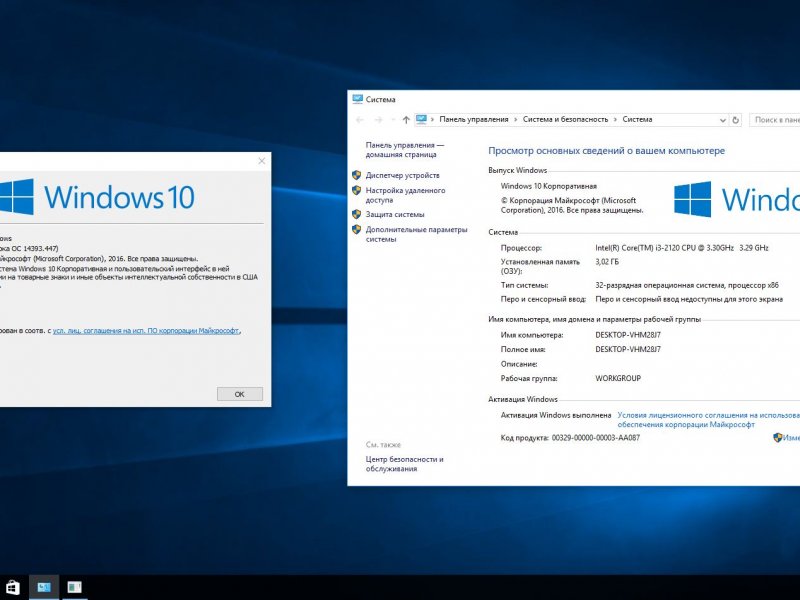Open Центр безопасности и обслуживания link
The width and height of the screenshot is (800, 600).
pos(405,464)
